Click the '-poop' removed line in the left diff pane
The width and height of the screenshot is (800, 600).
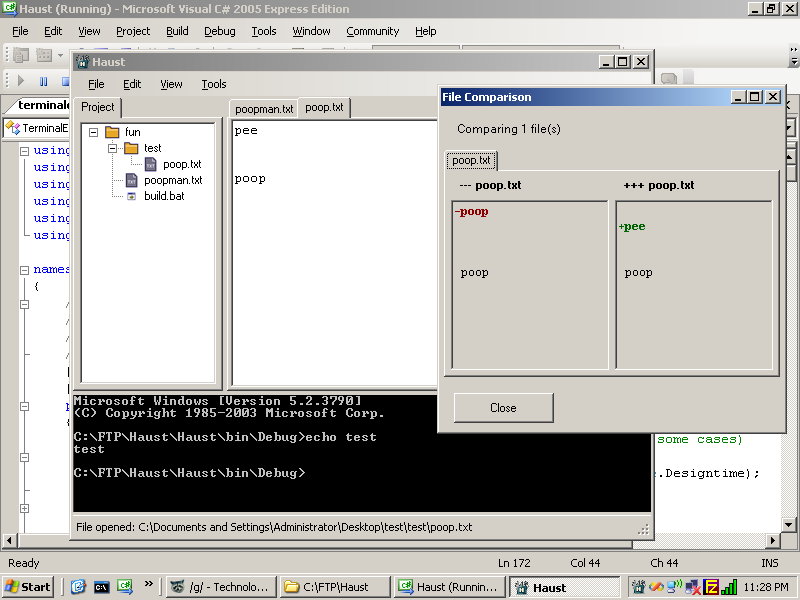click(471, 211)
